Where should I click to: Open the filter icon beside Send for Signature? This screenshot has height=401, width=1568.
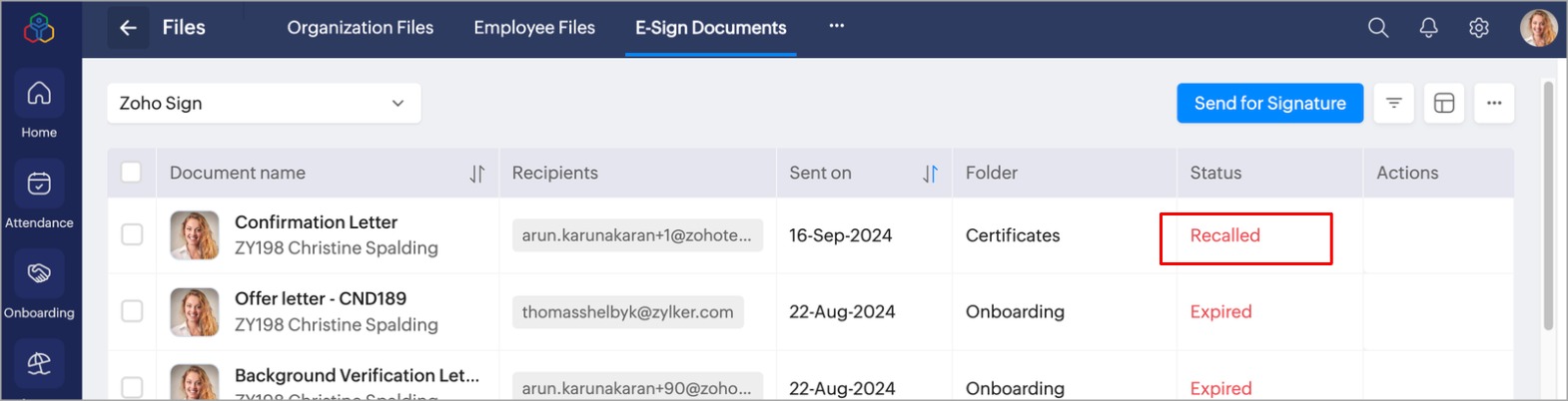(x=1394, y=103)
